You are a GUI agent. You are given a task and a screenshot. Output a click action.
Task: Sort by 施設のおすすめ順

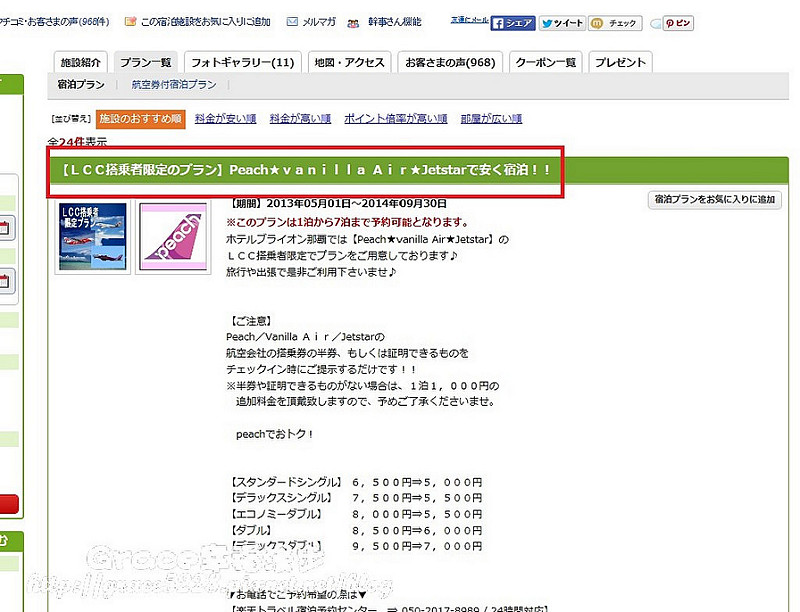click(140, 119)
